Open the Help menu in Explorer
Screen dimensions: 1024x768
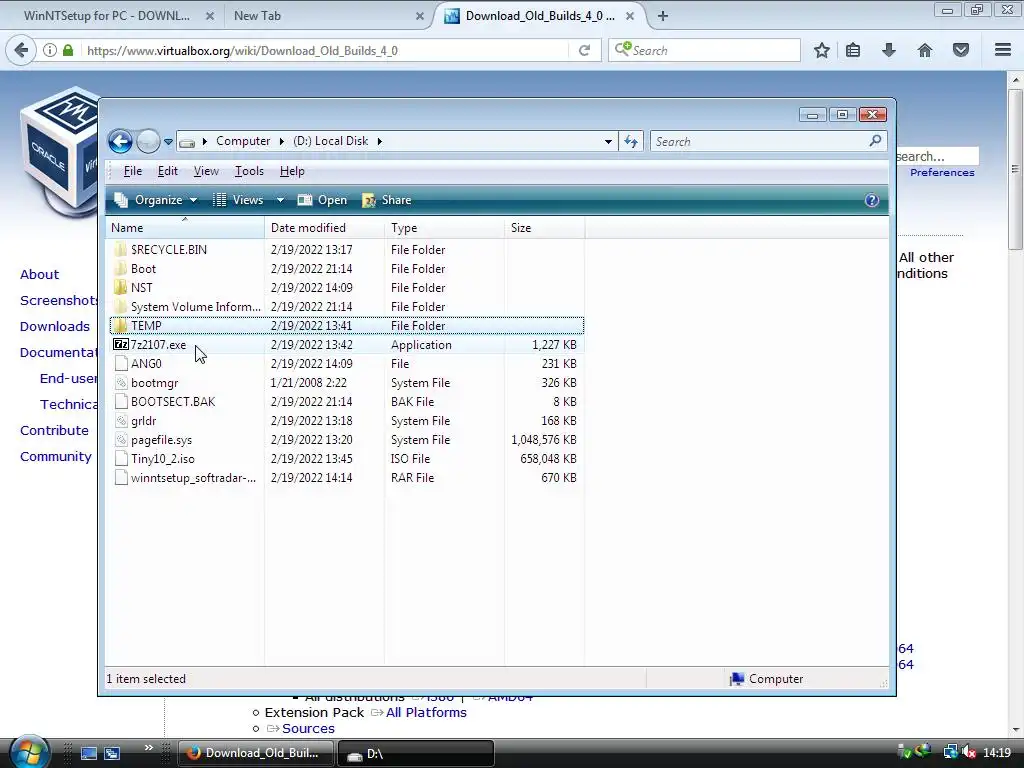(x=292, y=171)
